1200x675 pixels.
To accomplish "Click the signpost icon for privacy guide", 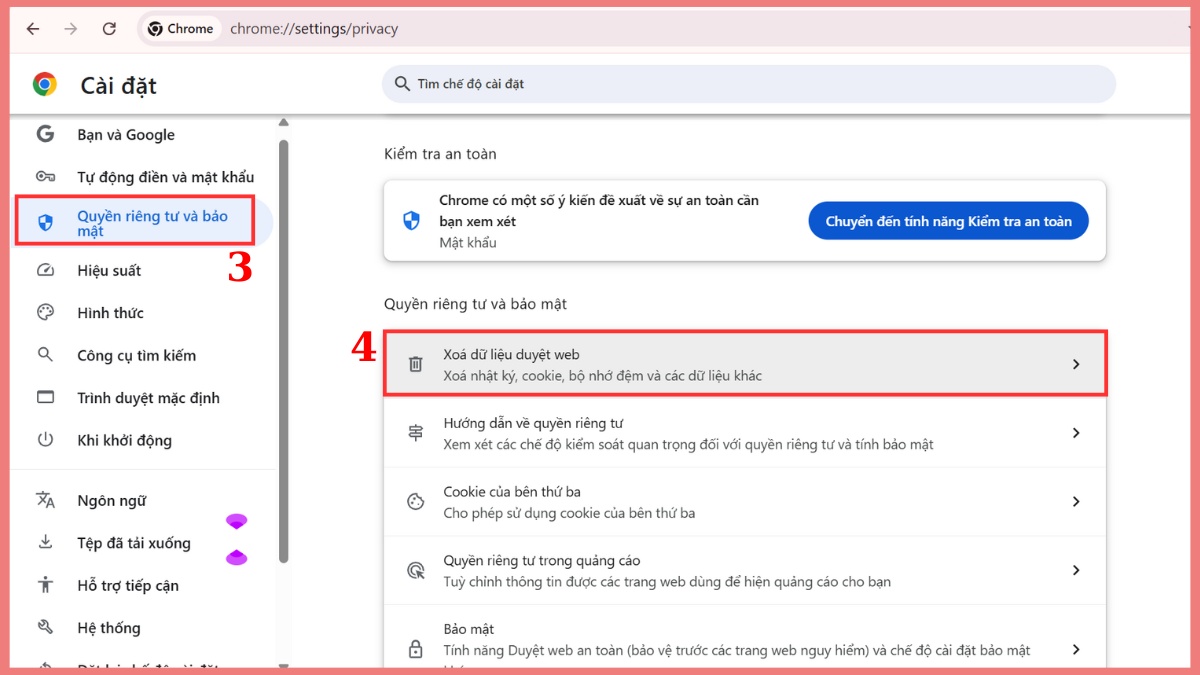I will point(416,433).
